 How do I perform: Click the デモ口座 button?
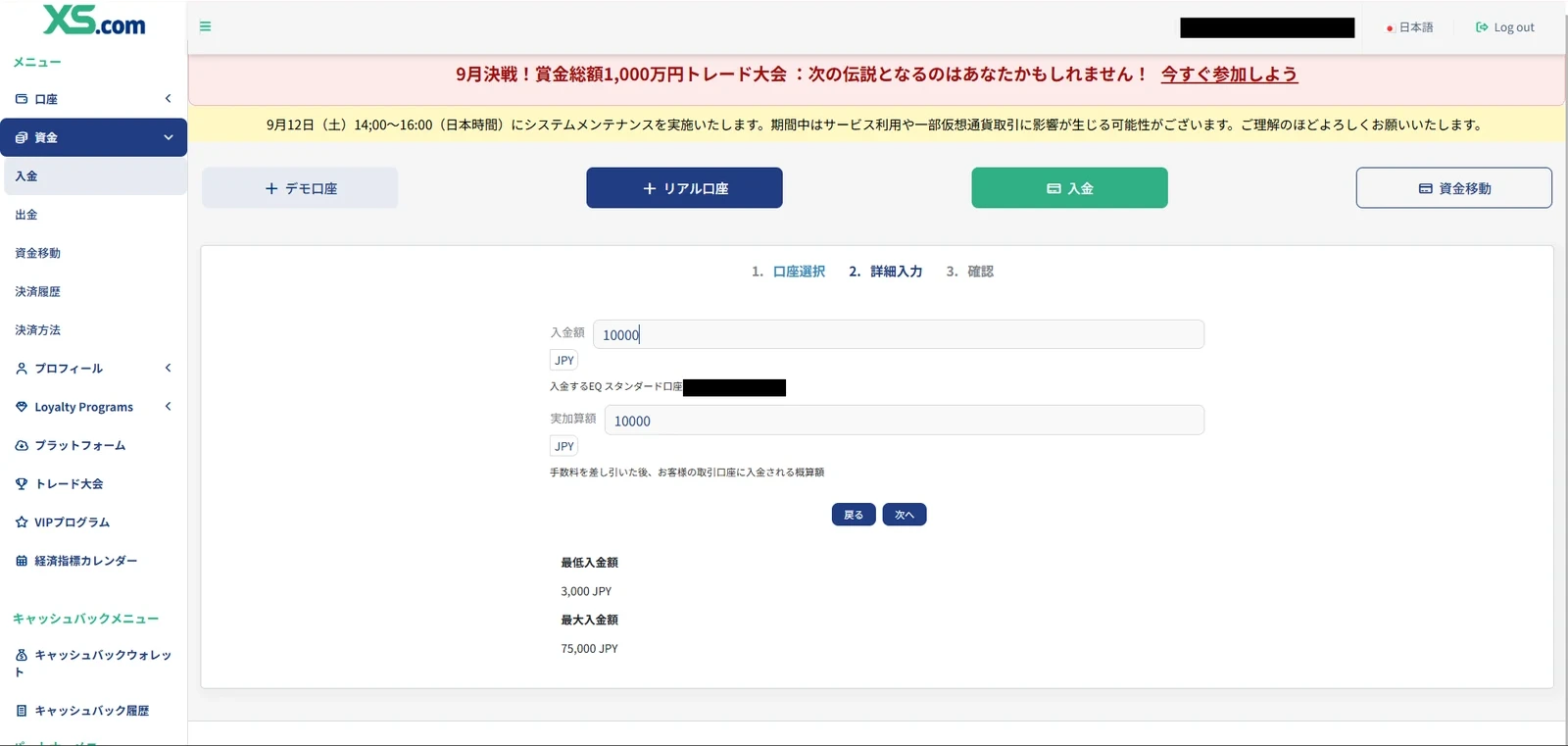[x=300, y=188]
